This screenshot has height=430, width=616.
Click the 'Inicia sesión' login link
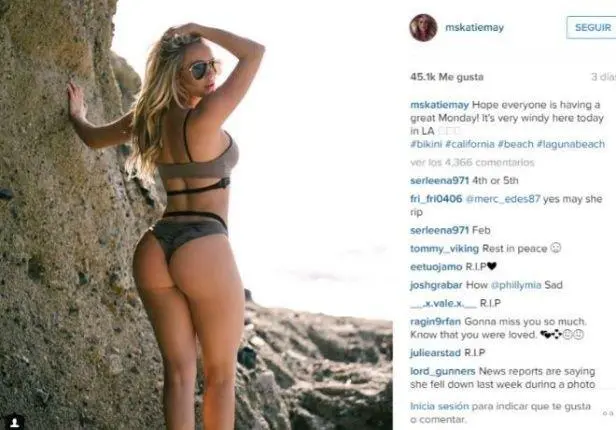(439, 406)
